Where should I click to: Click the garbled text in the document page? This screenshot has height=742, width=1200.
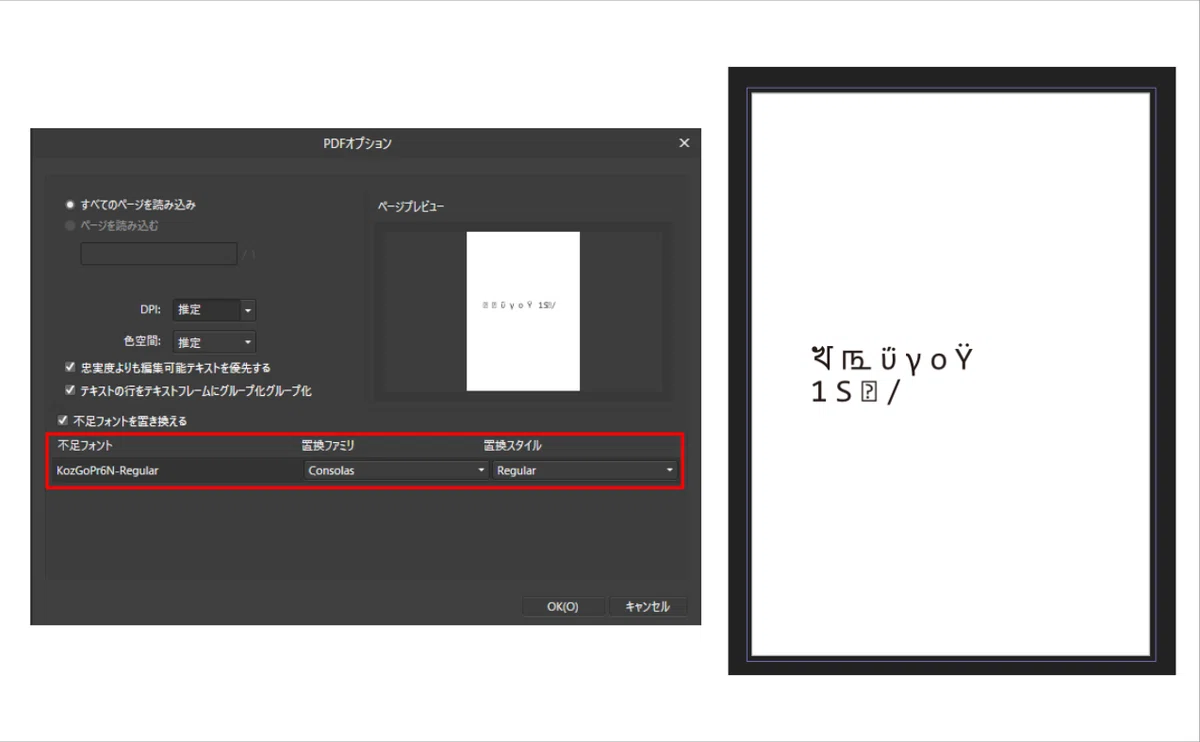tap(893, 374)
